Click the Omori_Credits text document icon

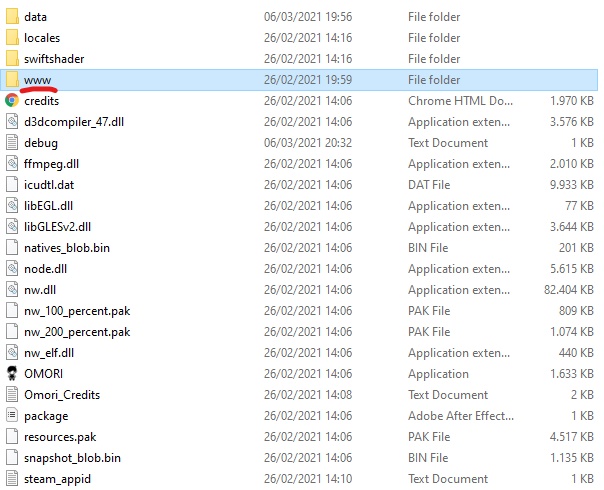[x=12, y=394]
